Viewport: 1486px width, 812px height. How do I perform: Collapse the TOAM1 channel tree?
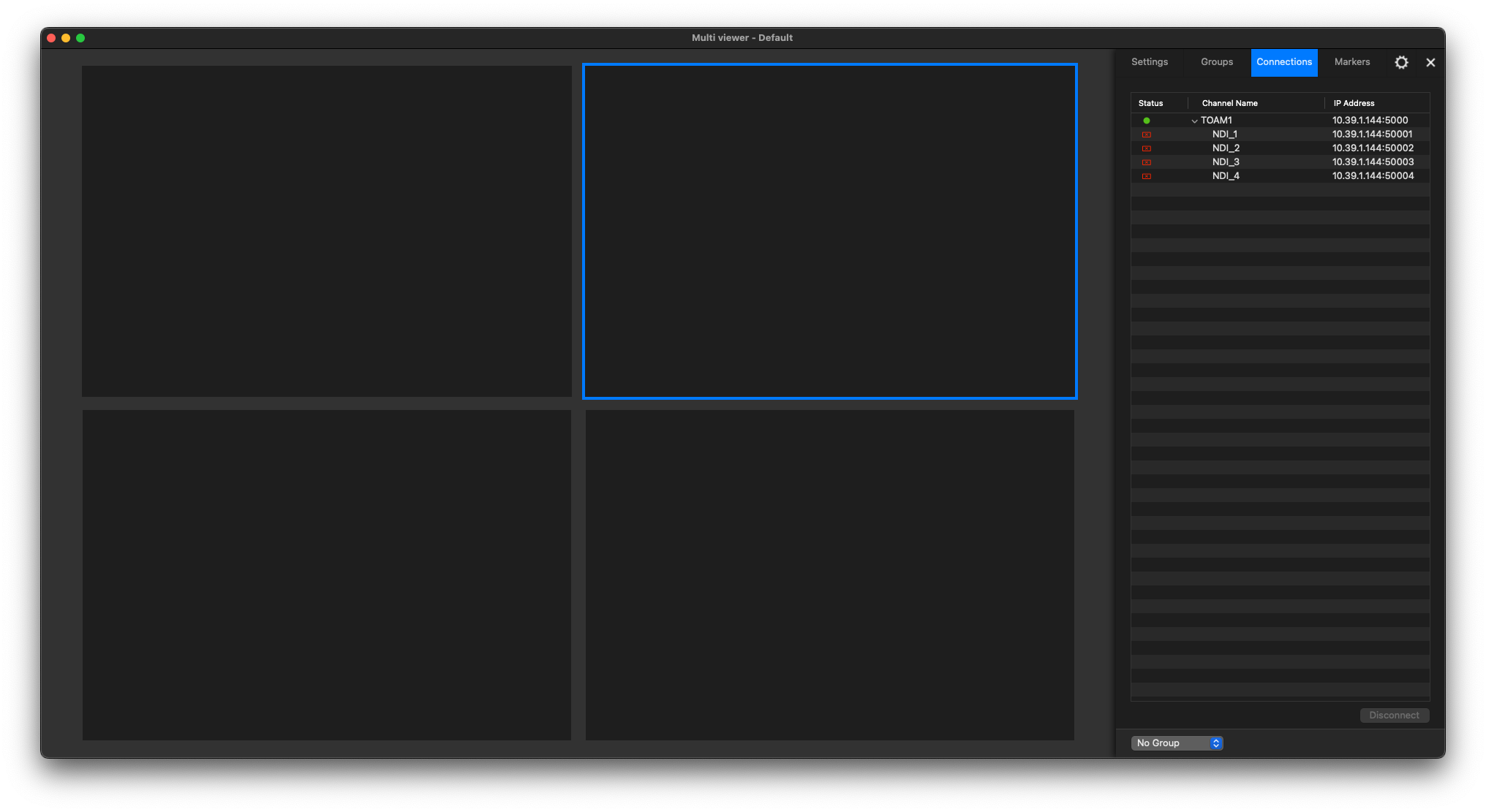click(1194, 121)
